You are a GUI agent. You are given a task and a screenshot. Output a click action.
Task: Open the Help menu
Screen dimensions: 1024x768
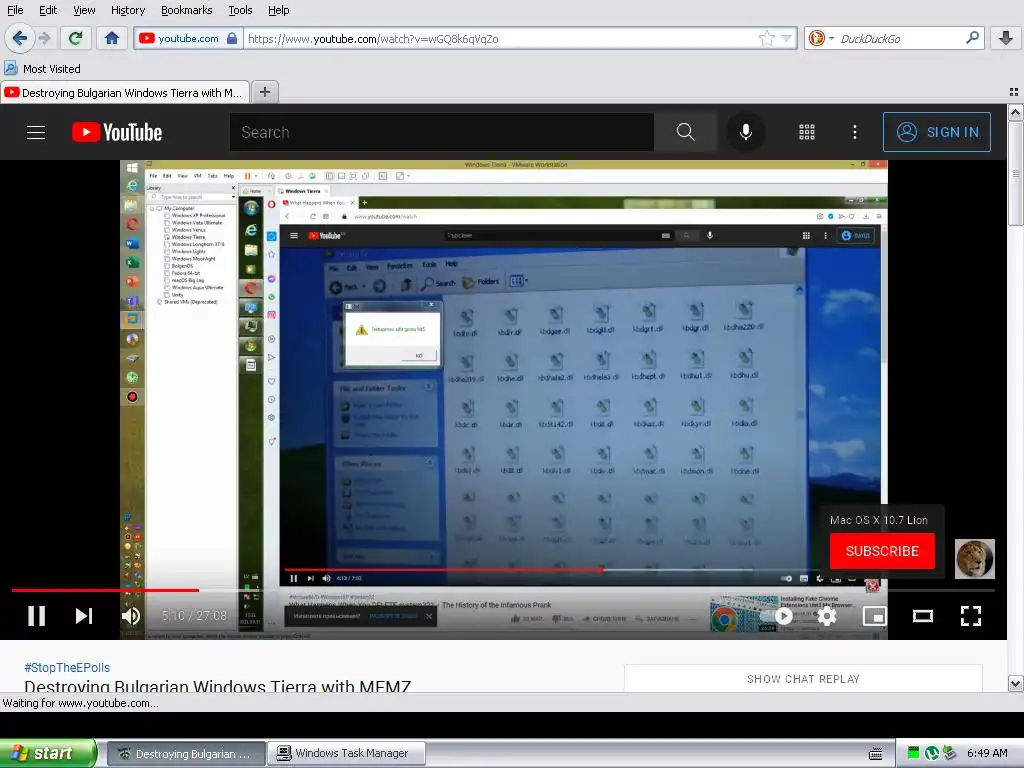[x=279, y=10]
